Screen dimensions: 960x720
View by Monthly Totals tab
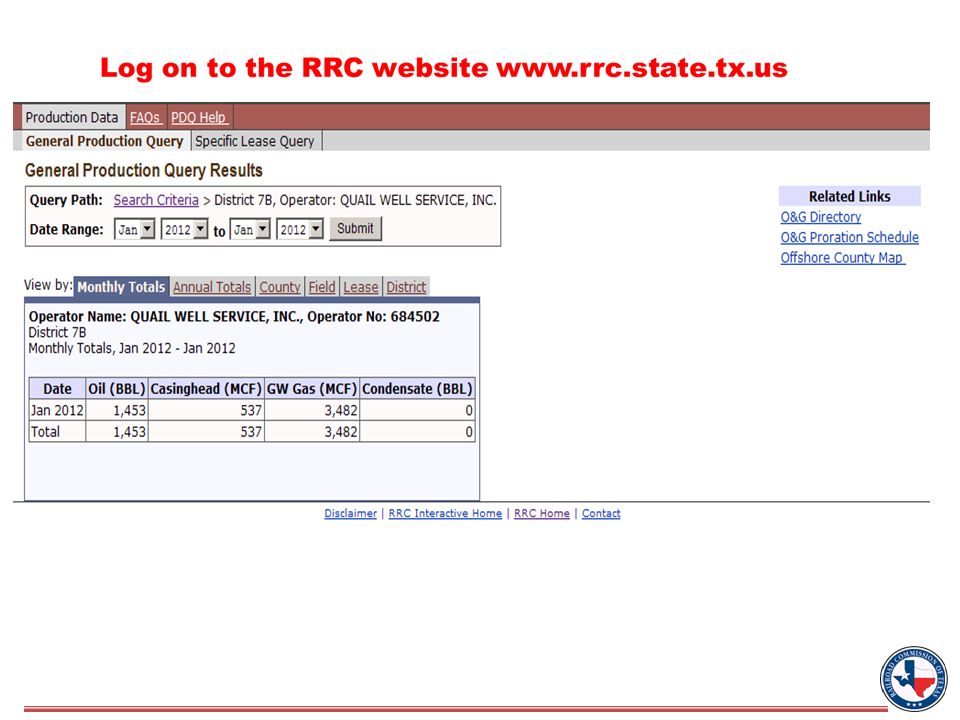click(121, 287)
